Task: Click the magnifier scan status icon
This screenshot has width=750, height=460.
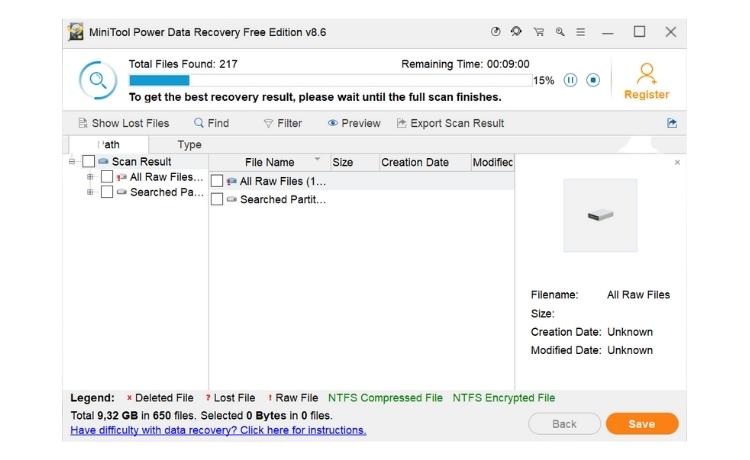Action: 98,80
